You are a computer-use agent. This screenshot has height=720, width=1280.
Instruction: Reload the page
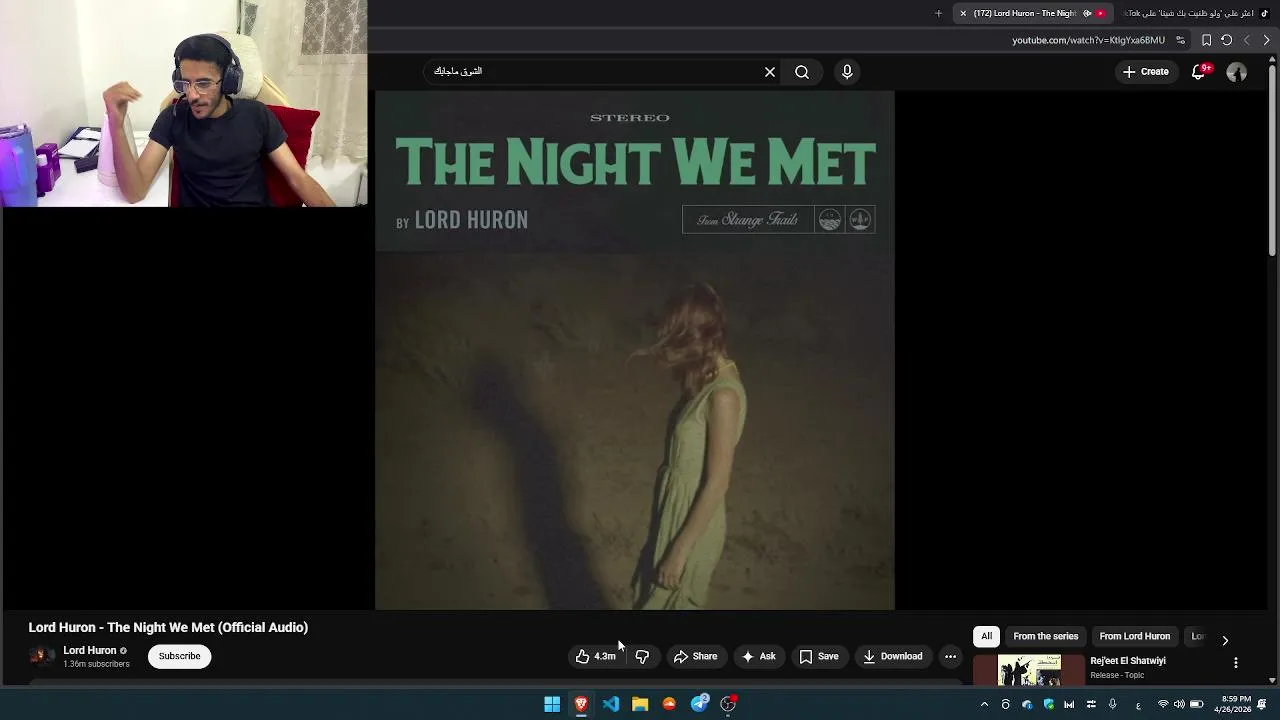pyautogui.click(x=1226, y=40)
